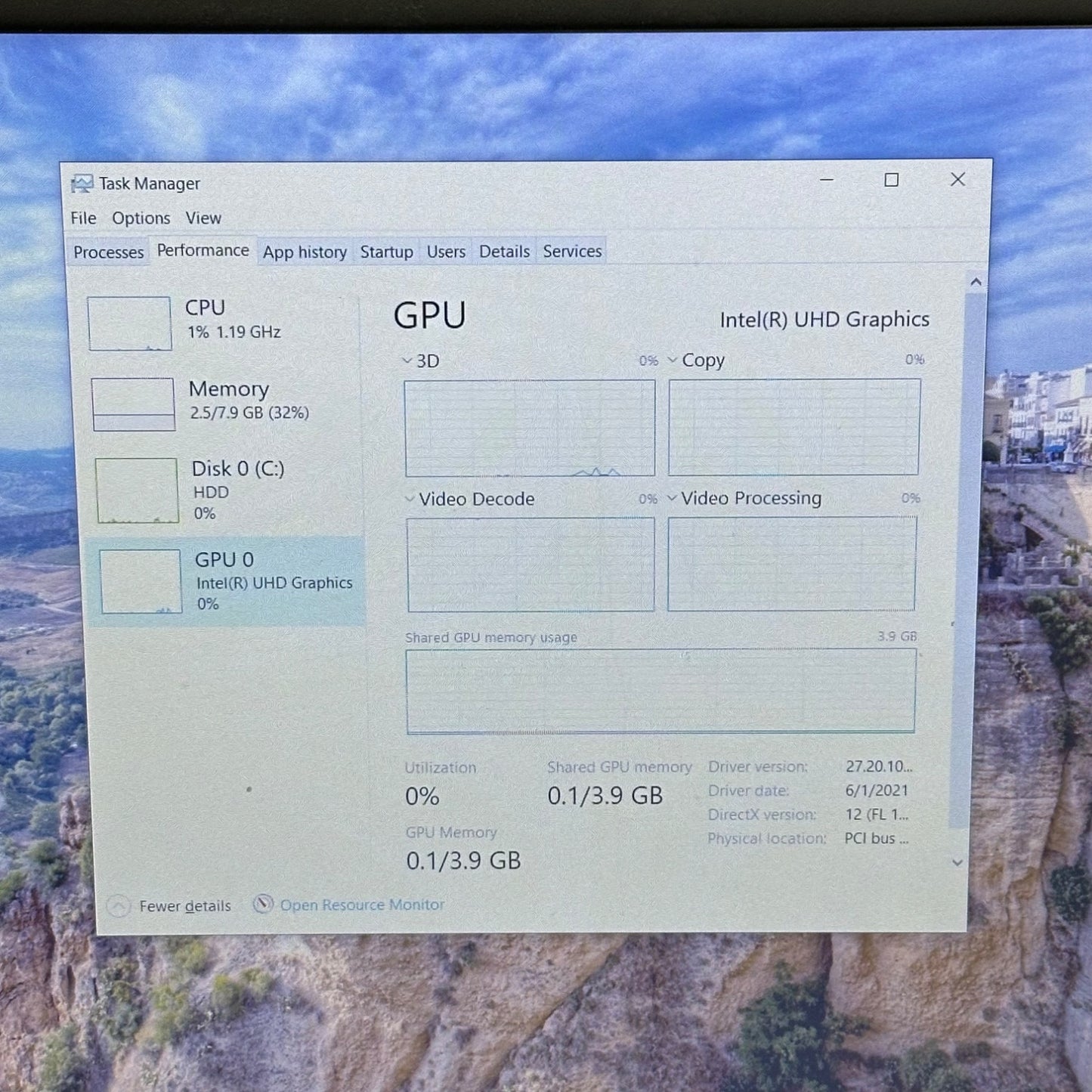The image size is (1092, 1092).
Task: Click scroll up arrow of GPU panel
Action: pos(976,282)
